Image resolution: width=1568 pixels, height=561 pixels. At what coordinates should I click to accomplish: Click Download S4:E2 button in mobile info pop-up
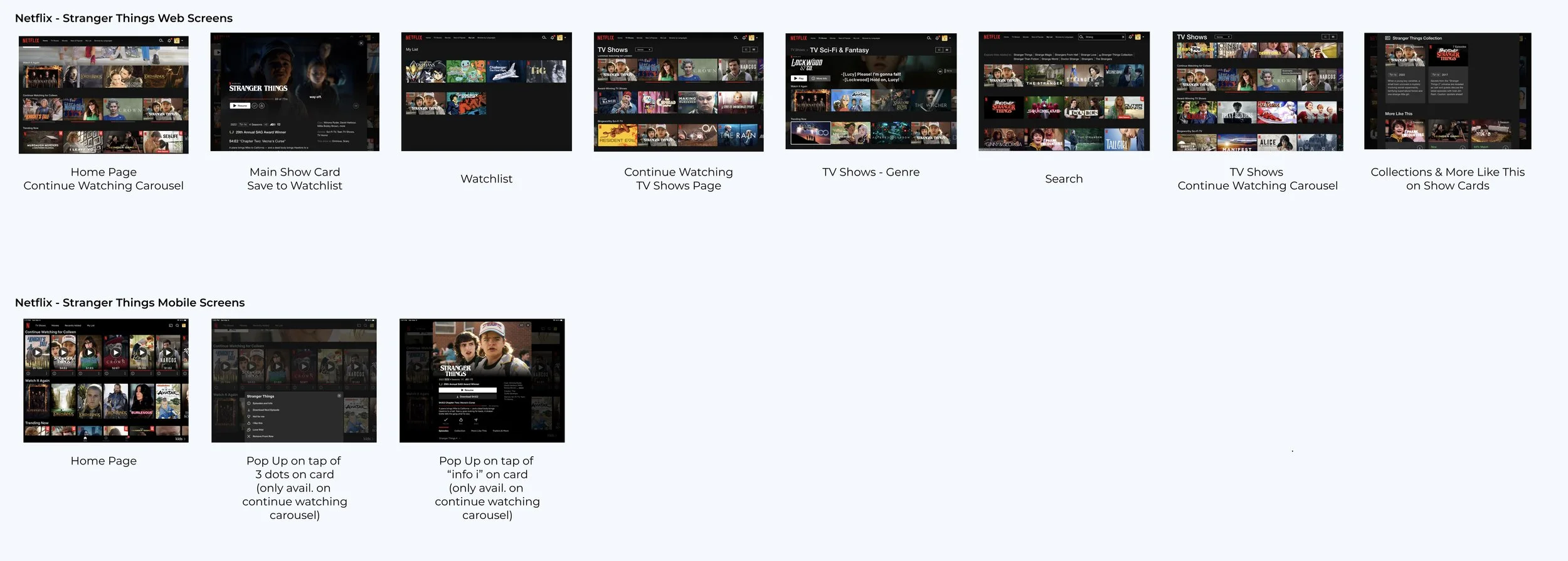click(468, 397)
